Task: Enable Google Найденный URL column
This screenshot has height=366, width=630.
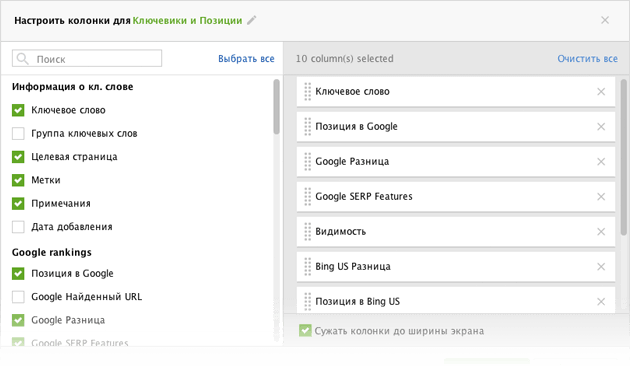Action: click(18, 296)
